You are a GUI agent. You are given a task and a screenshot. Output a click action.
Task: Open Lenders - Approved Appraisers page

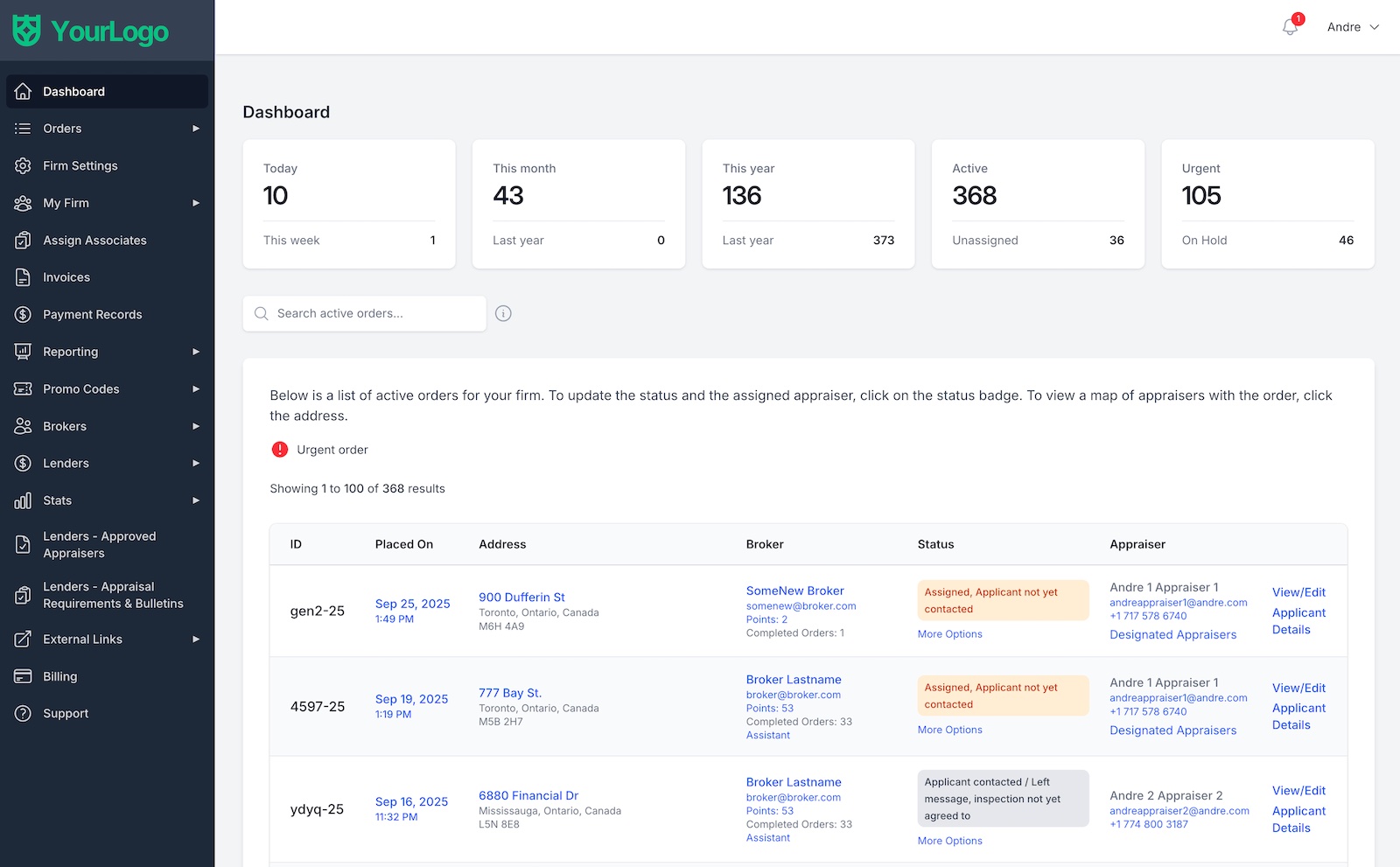99,544
